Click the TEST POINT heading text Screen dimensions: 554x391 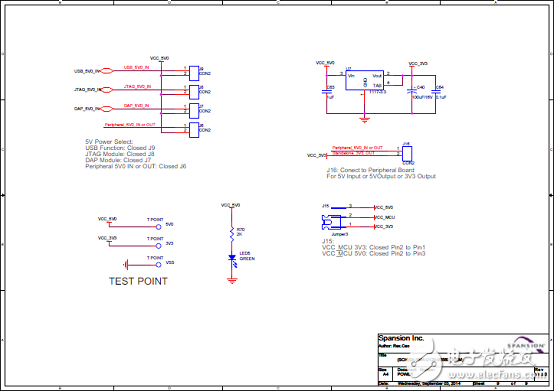138,281
